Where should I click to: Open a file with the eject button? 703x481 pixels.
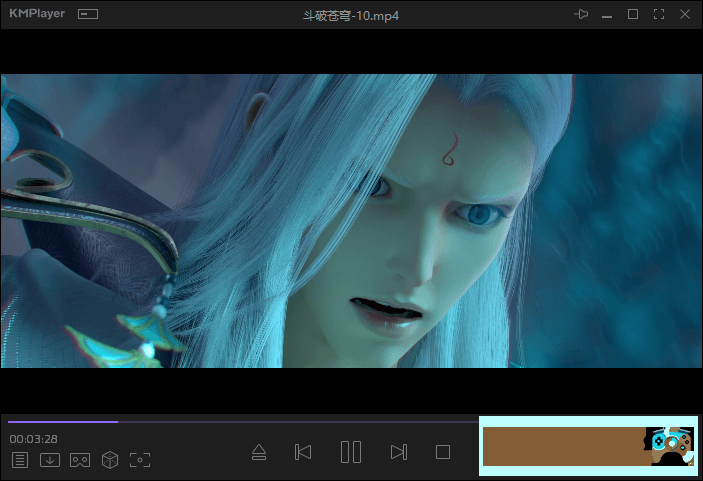[259, 452]
